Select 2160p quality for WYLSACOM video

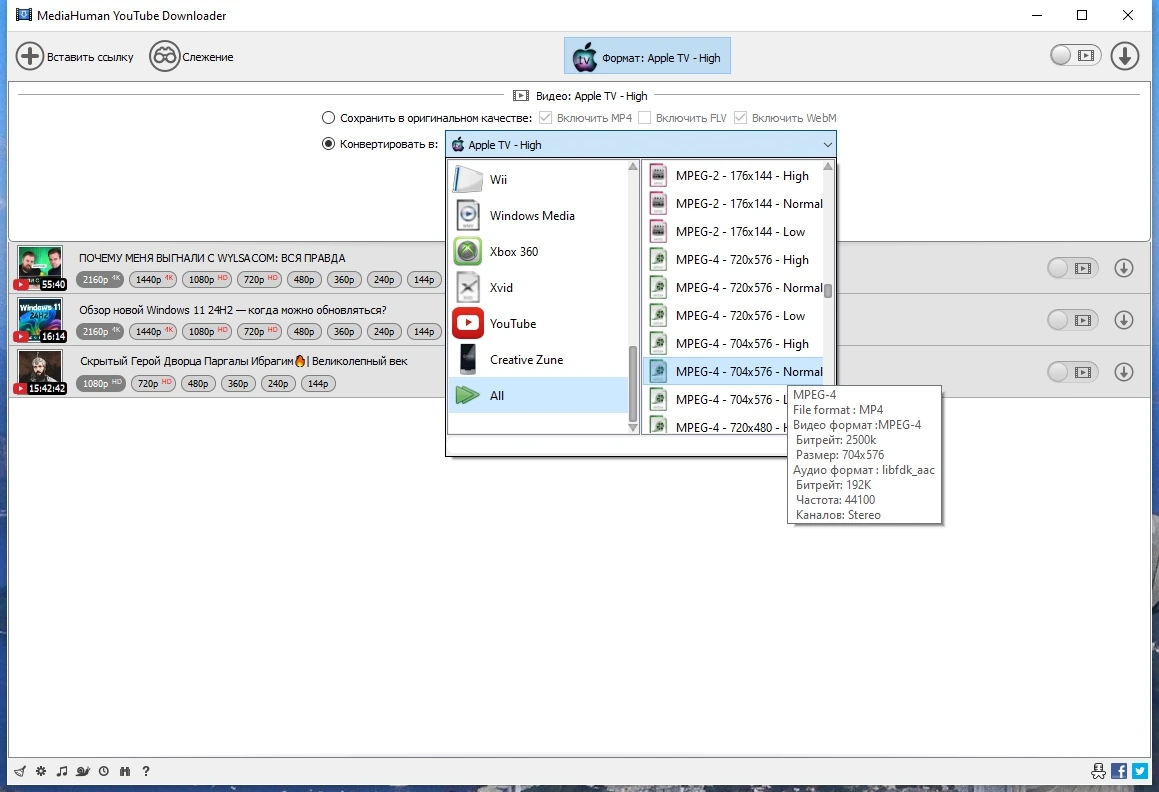click(x=101, y=280)
